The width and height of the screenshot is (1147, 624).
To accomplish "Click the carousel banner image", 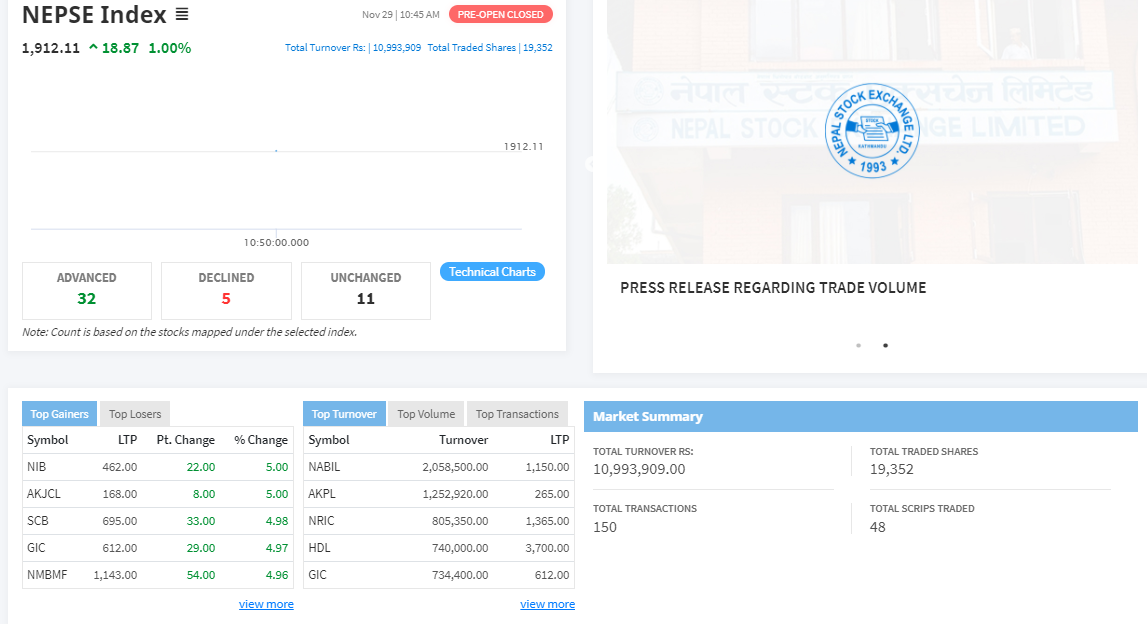I will pyautogui.click(x=872, y=132).
